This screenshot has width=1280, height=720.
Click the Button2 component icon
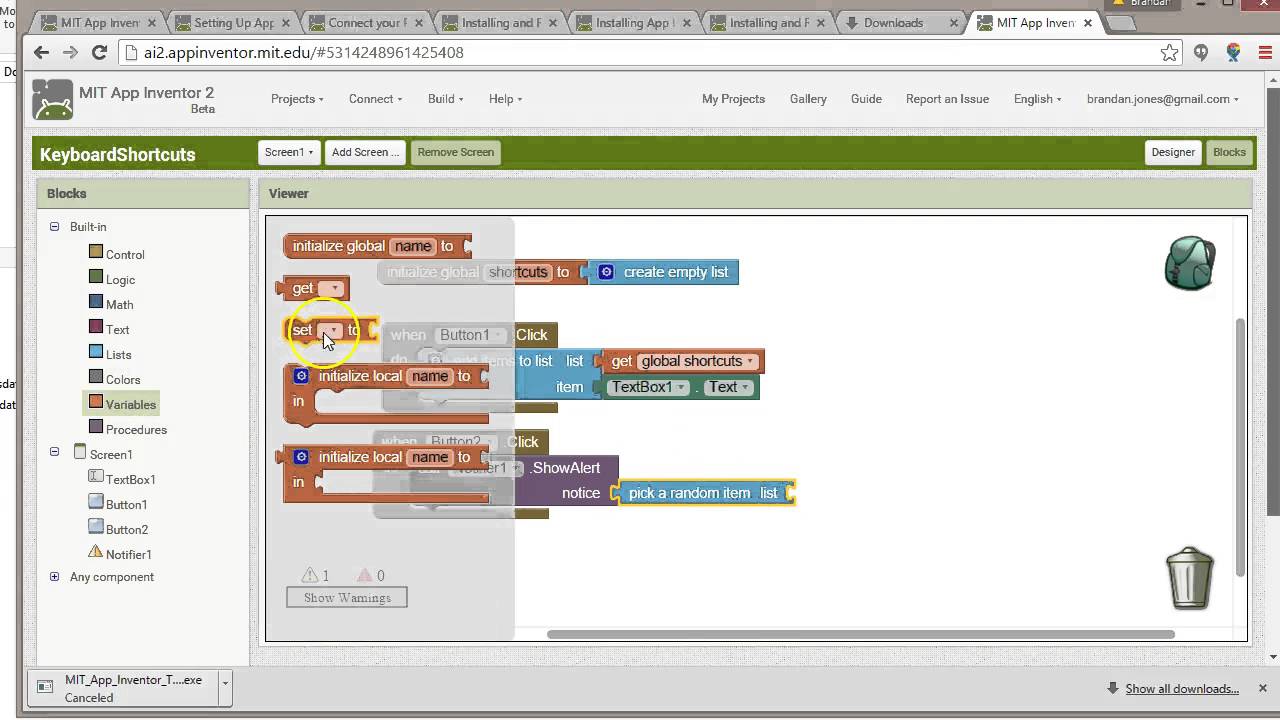[96, 527]
